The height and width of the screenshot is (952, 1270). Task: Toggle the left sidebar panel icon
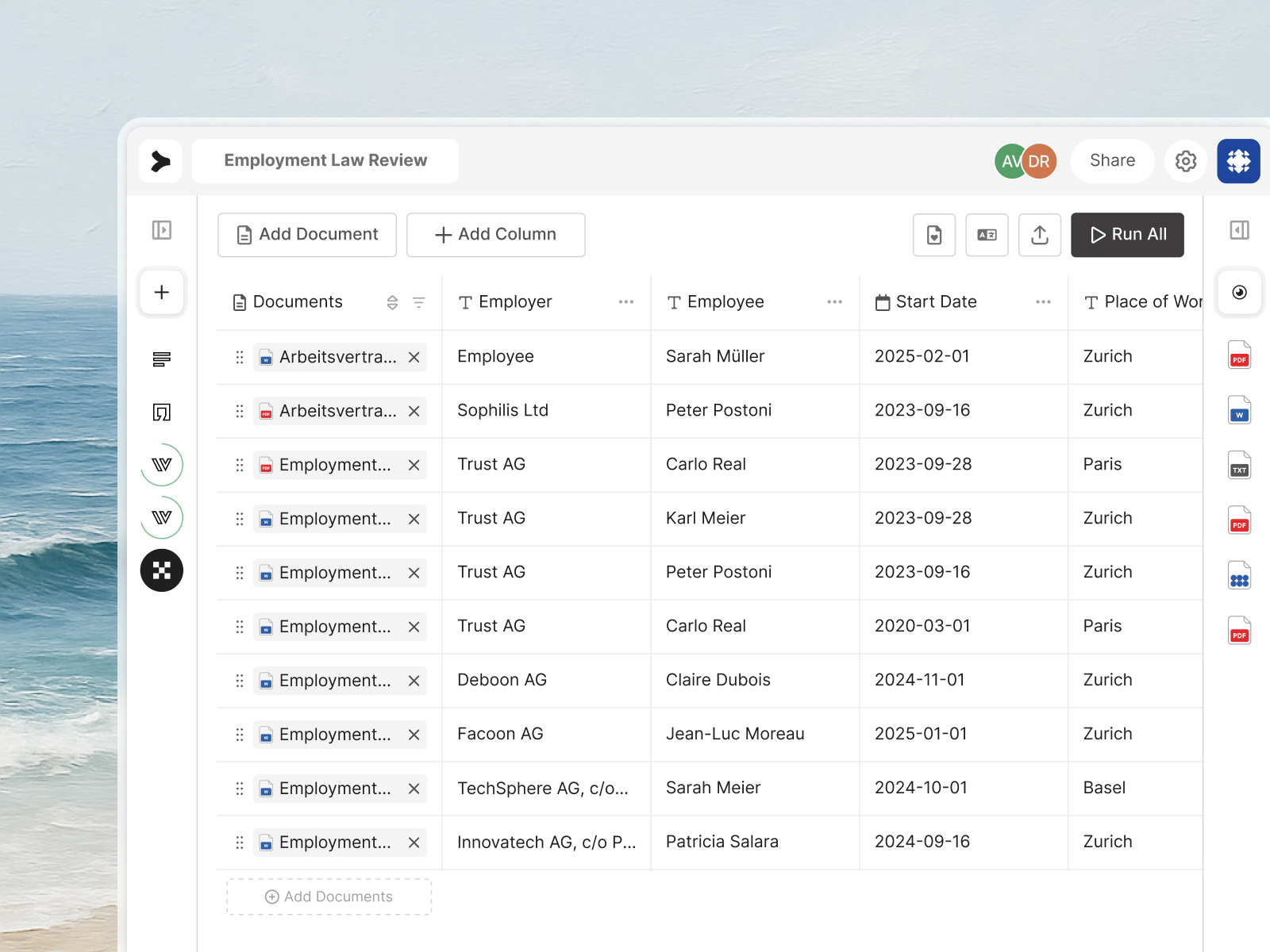click(x=162, y=230)
